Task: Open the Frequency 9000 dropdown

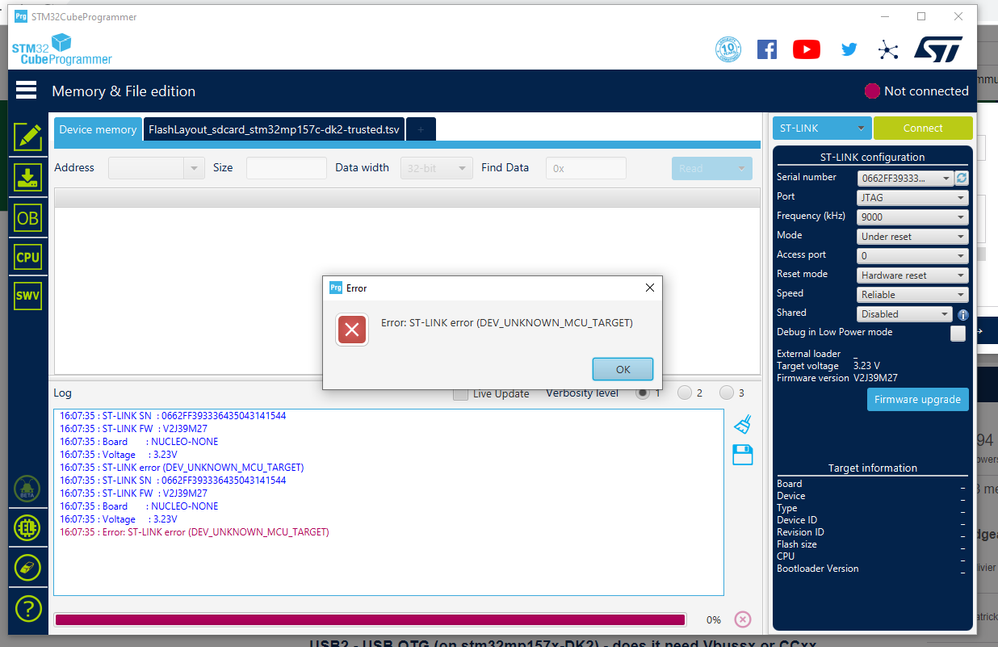Action: (x=912, y=217)
